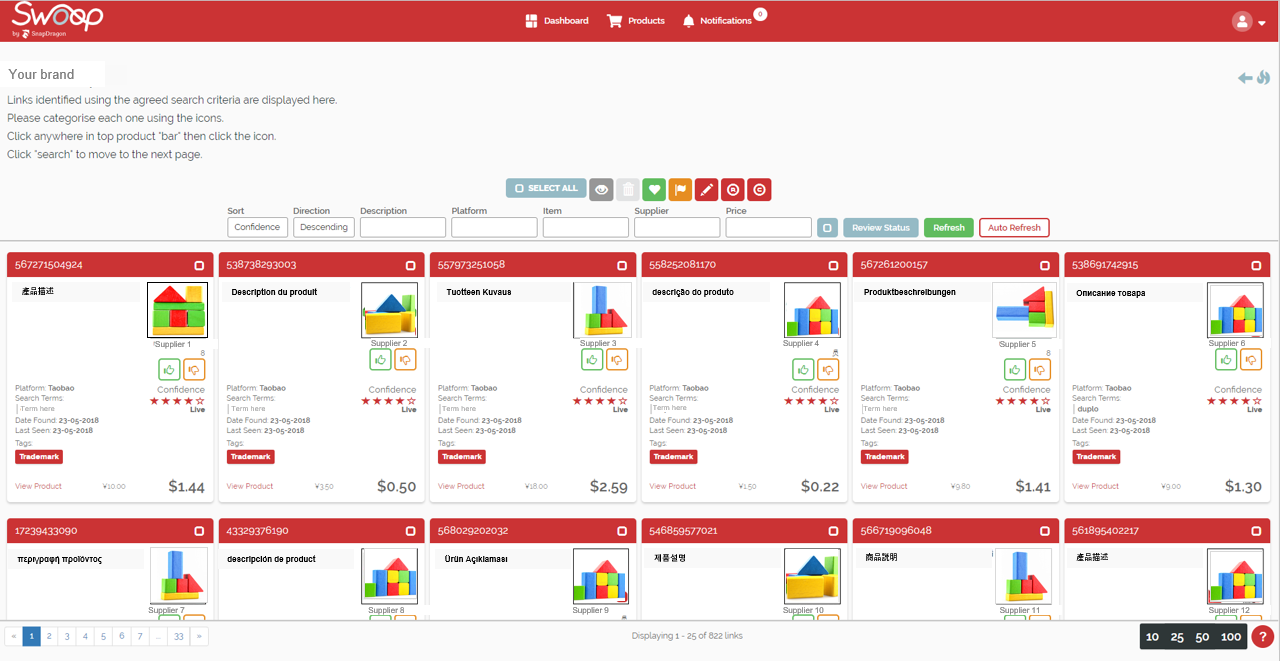Viewport: 1280px width, 661px height.
Task: Go to page 2 in pagination
Action: coord(49,636)
